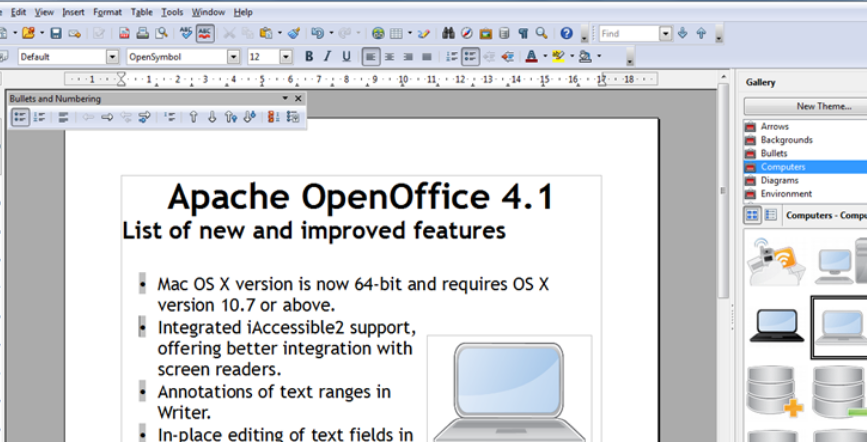This screenshot has width=867, height=442.
Task: Click Move Up with Subpoints icon
Action: (231, 117)
